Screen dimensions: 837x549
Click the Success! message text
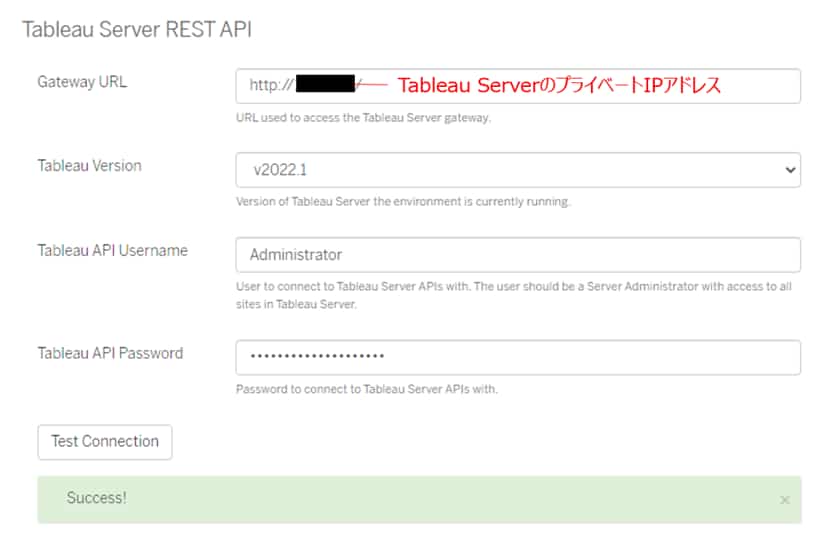[97, 498]
